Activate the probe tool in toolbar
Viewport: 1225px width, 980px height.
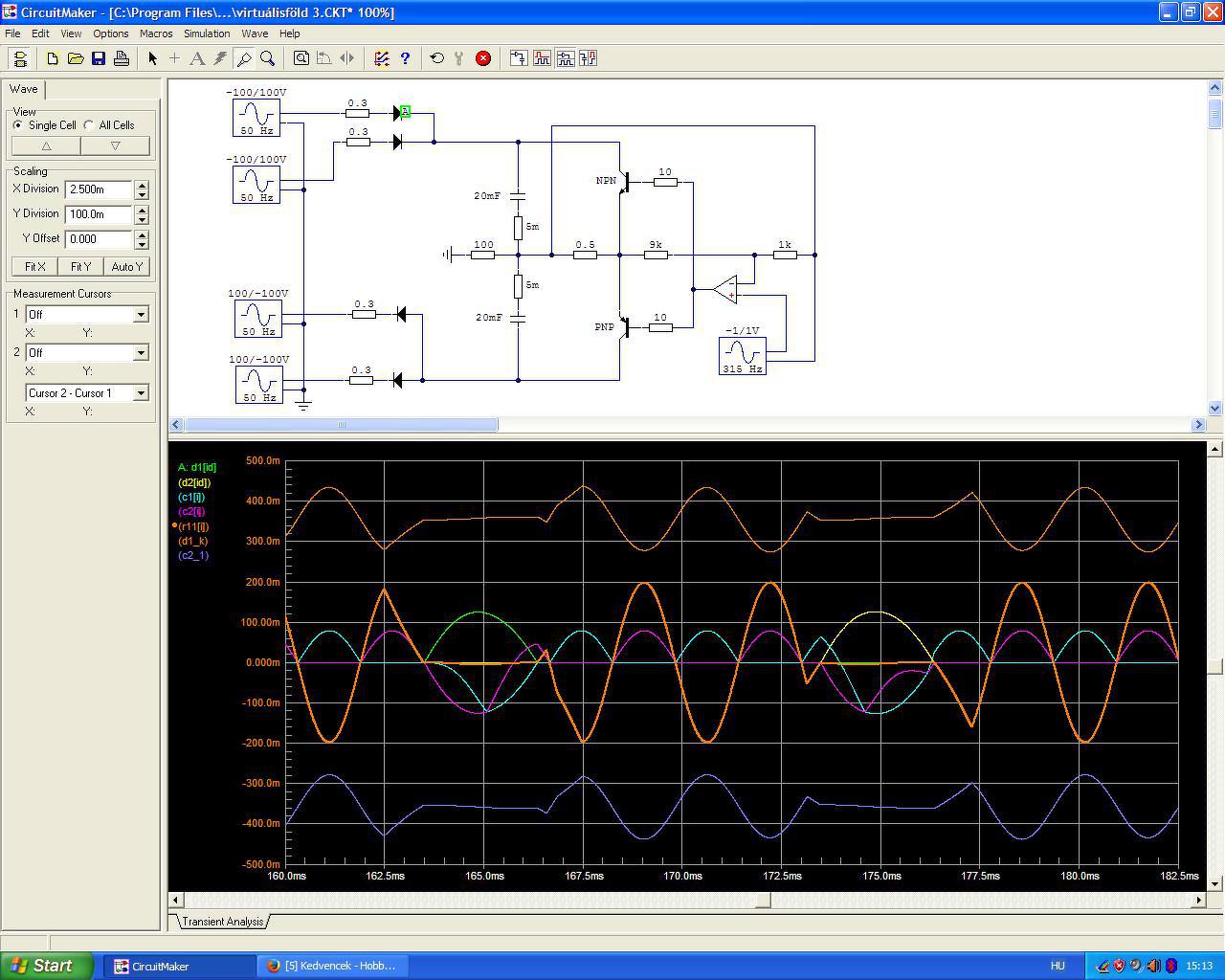(244, 58)
